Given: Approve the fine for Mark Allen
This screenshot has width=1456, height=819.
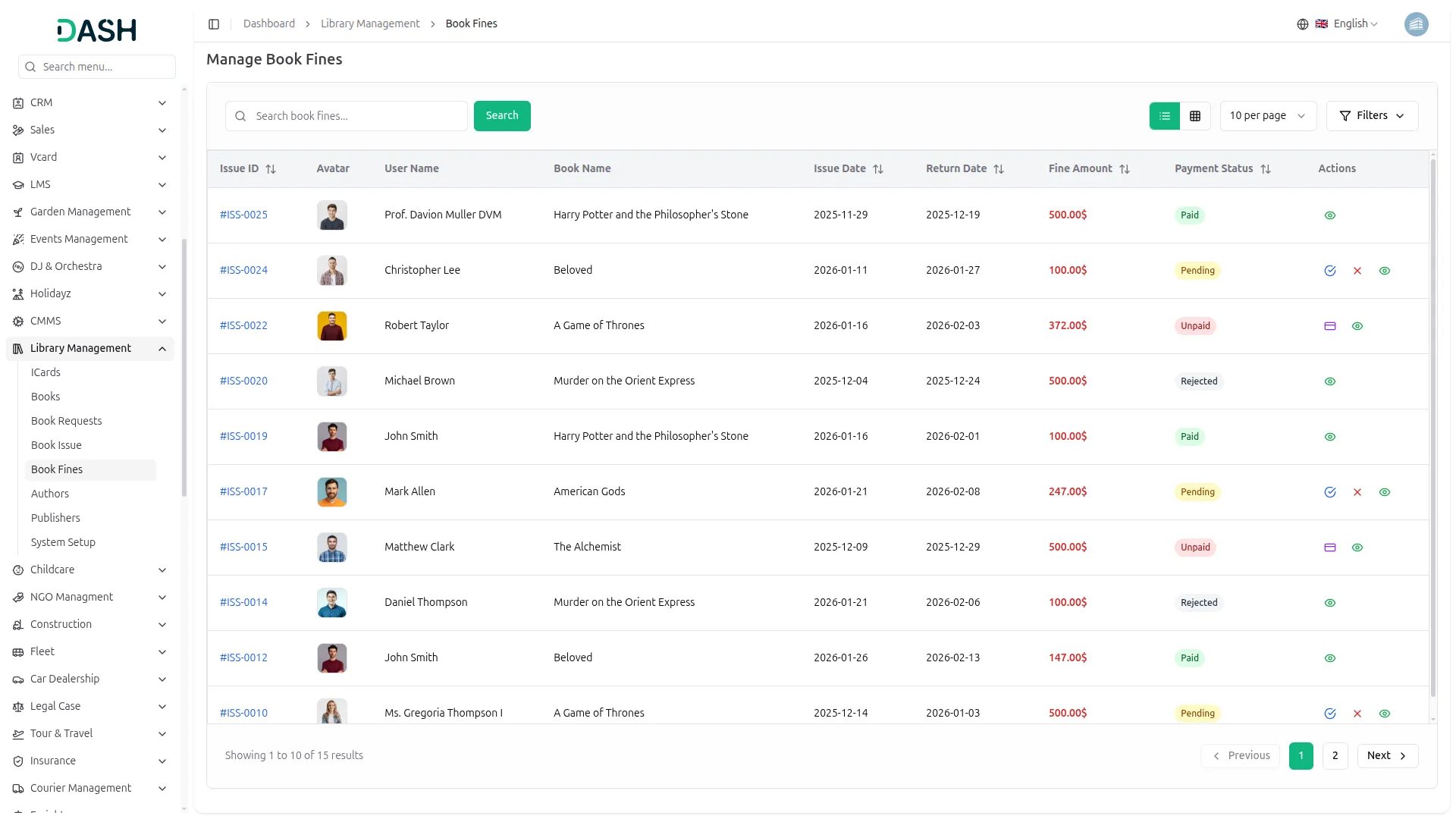Looking at the screenshot, I should (1330, 492).
